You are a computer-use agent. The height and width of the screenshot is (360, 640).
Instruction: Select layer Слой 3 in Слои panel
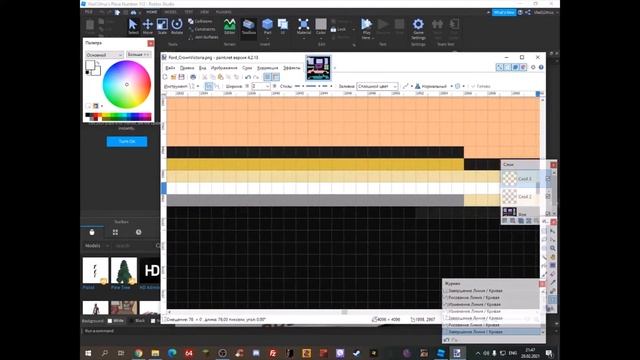pos(526,178)
